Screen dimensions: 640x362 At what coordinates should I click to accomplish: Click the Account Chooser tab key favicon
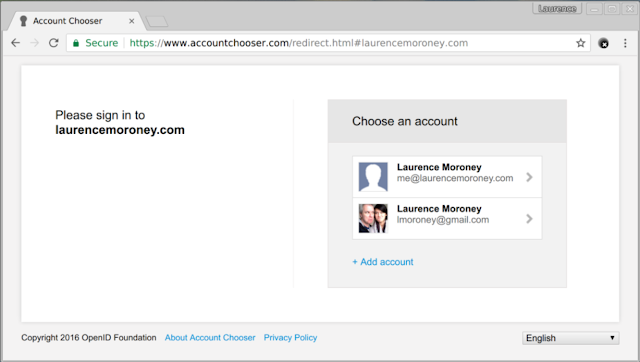pos(23,21)
